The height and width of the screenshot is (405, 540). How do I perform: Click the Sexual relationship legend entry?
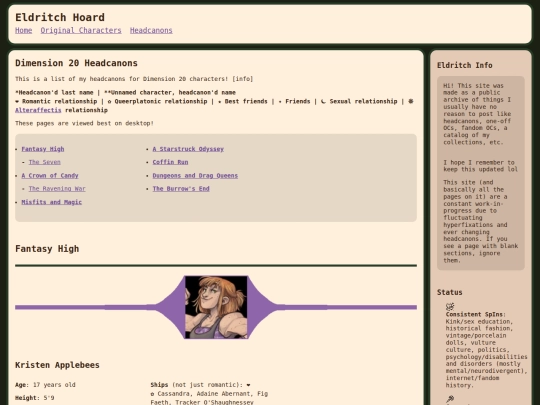[359, 101]
